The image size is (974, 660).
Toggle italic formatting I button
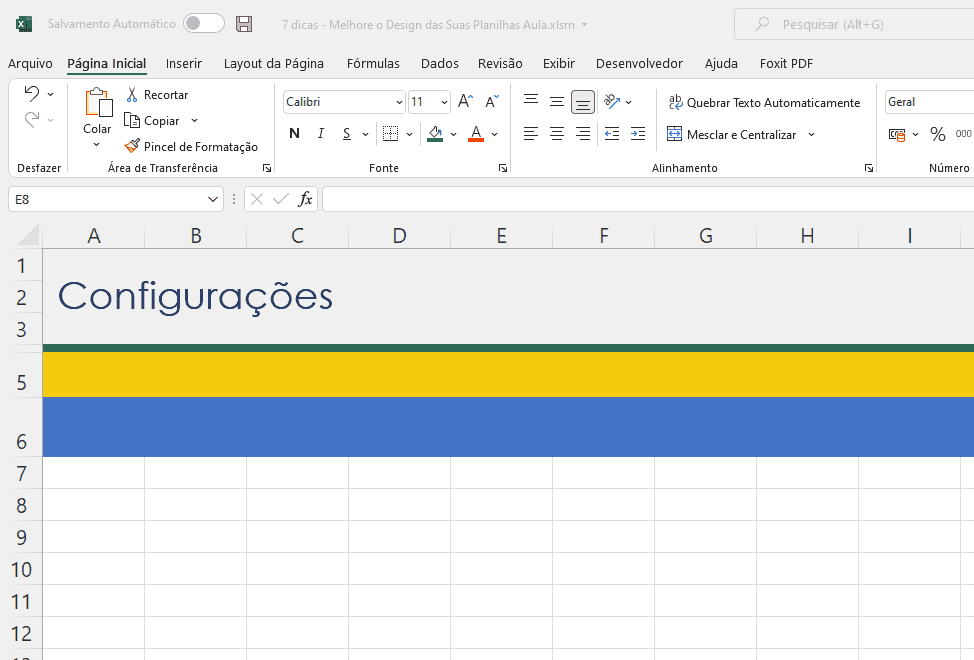click(x=321, y=134)
